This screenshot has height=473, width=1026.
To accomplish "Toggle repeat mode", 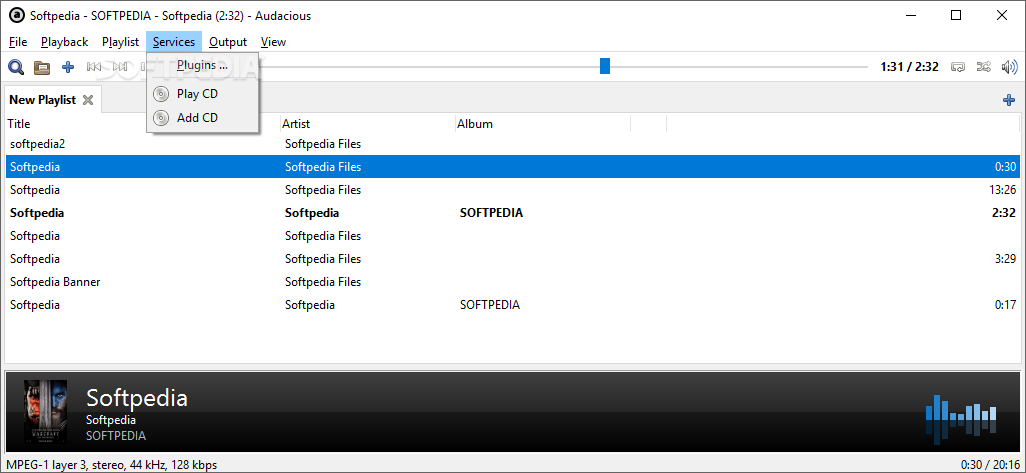I will pyautogui.click(x=957, y=67).
